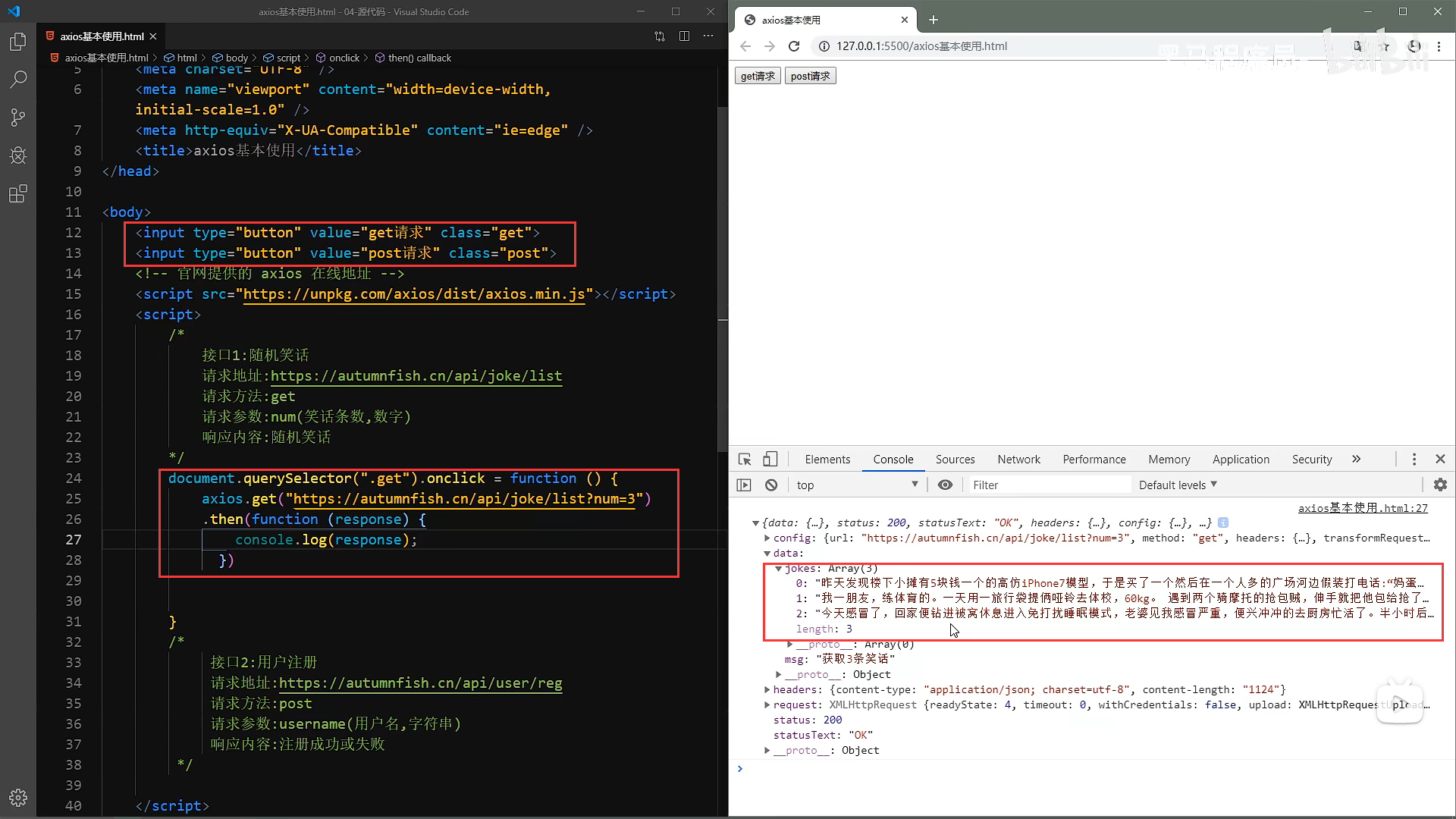Screen dimensions: 1456x819
Task: Expand the last __proto__: Object entry
Action: tap(767, 751)
